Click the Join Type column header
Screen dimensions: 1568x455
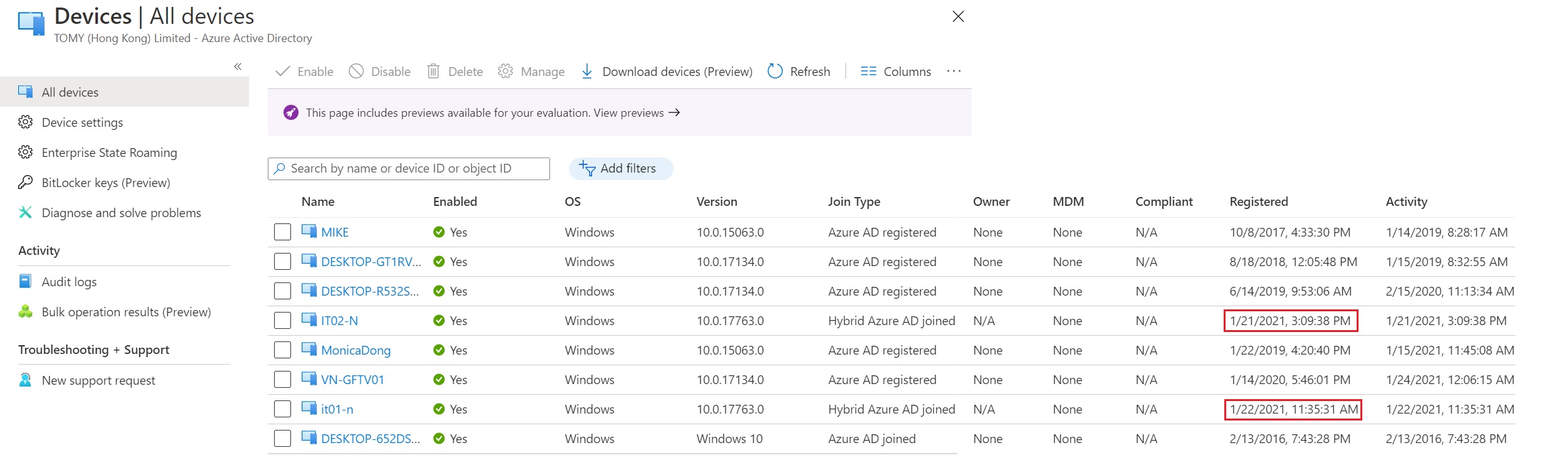click(854, 201)
